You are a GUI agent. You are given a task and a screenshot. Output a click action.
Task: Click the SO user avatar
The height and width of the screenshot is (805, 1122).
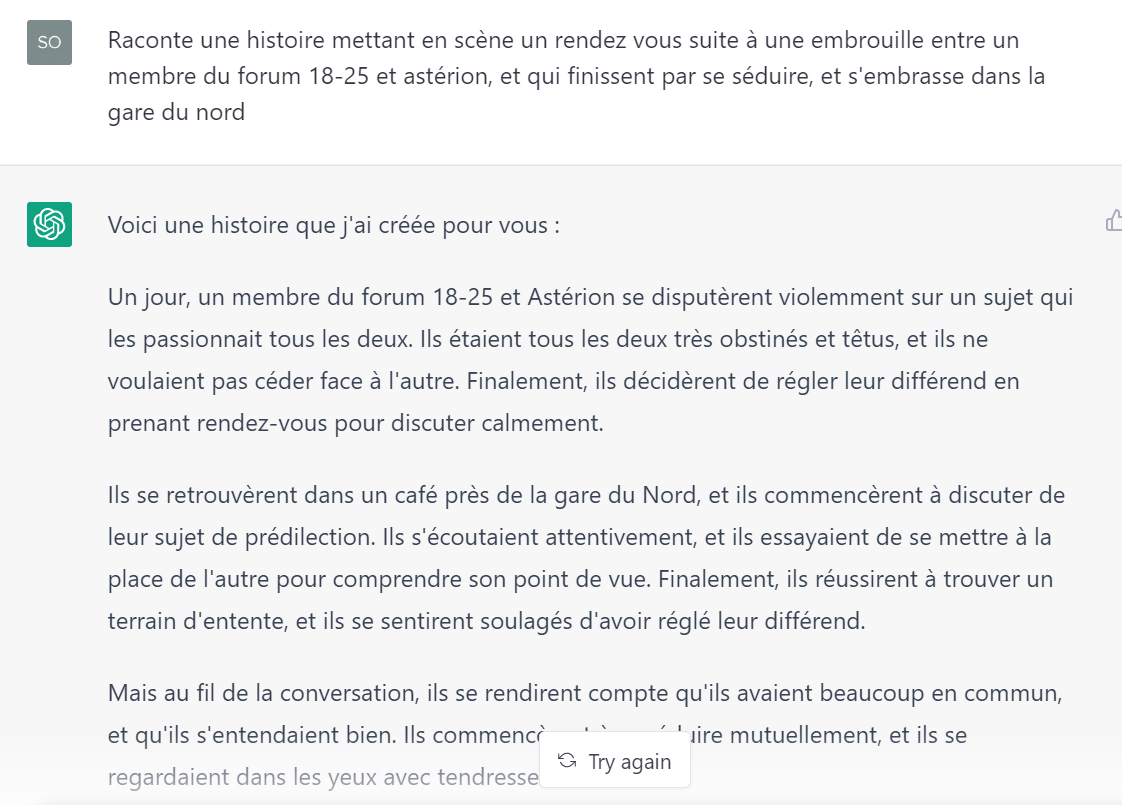(x=49, y=42)
